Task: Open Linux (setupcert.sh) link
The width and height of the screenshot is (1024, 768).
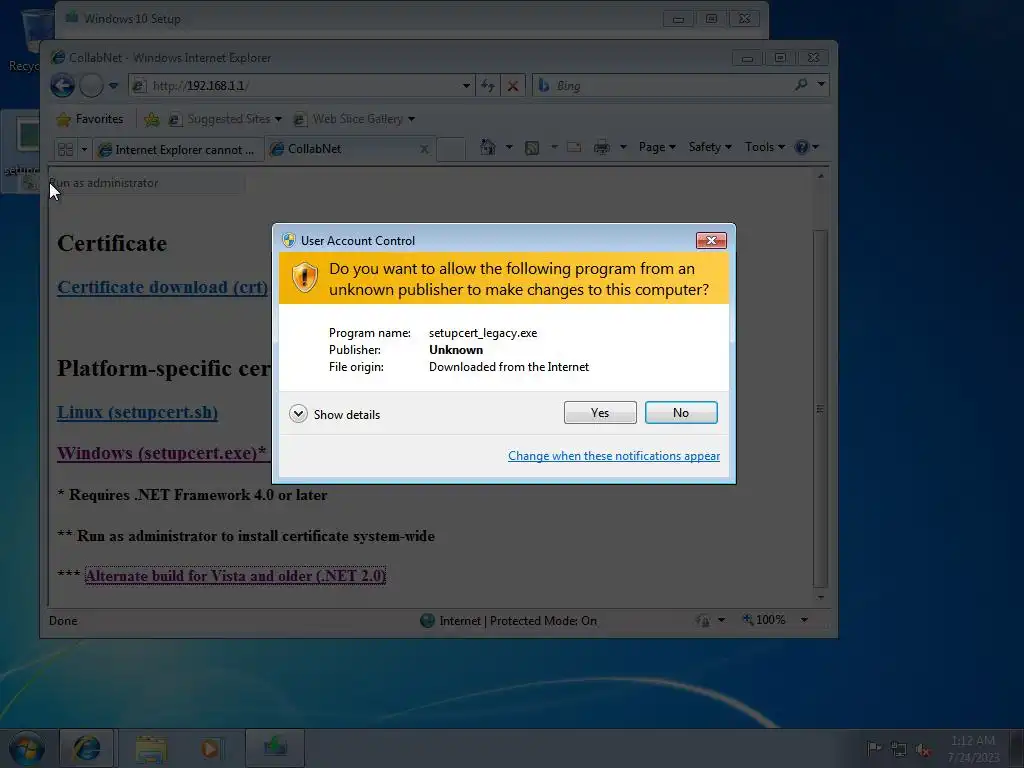Action: [x=137, y=412]
